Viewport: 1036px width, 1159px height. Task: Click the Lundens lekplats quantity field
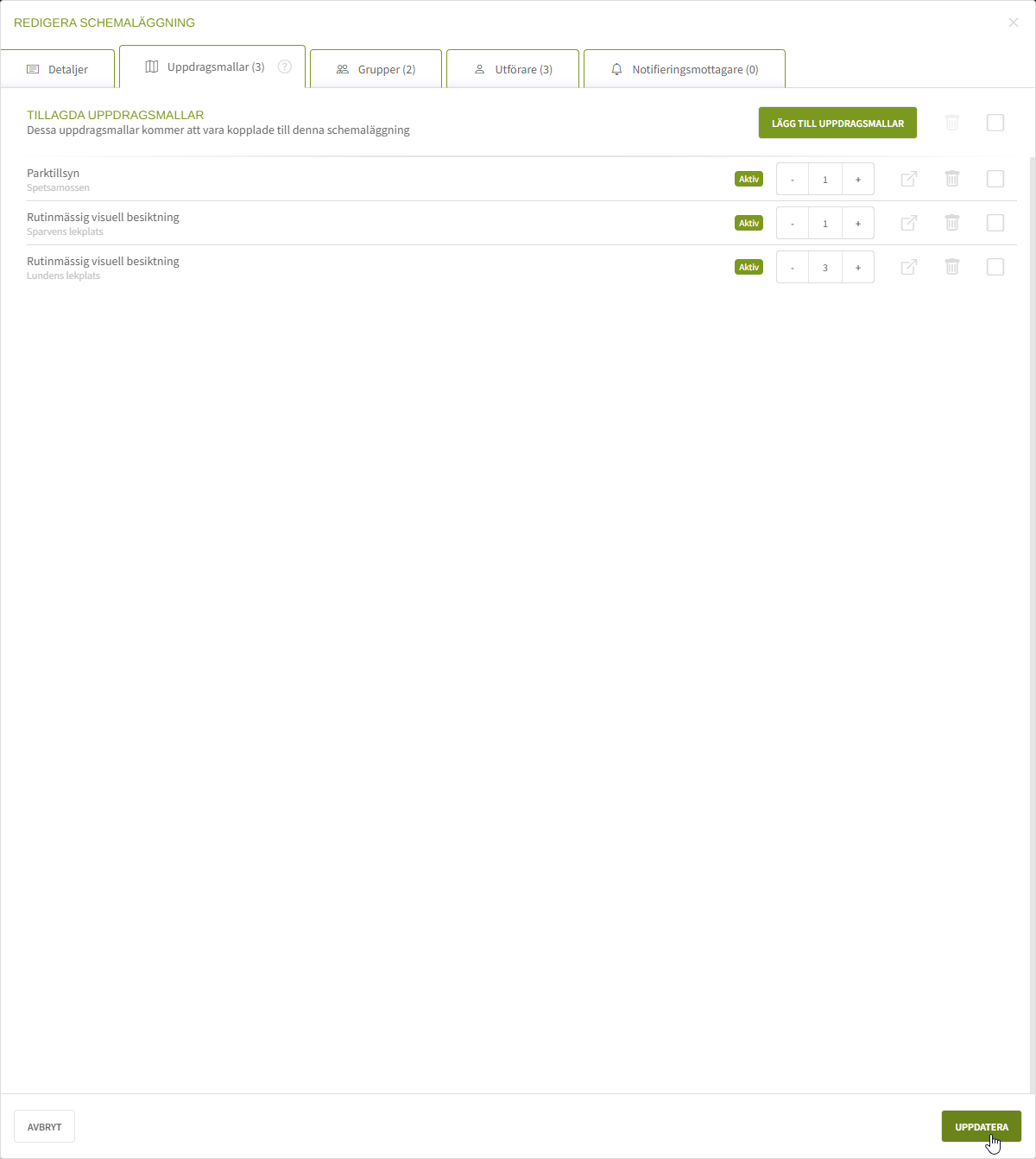[x=825, y=267]
